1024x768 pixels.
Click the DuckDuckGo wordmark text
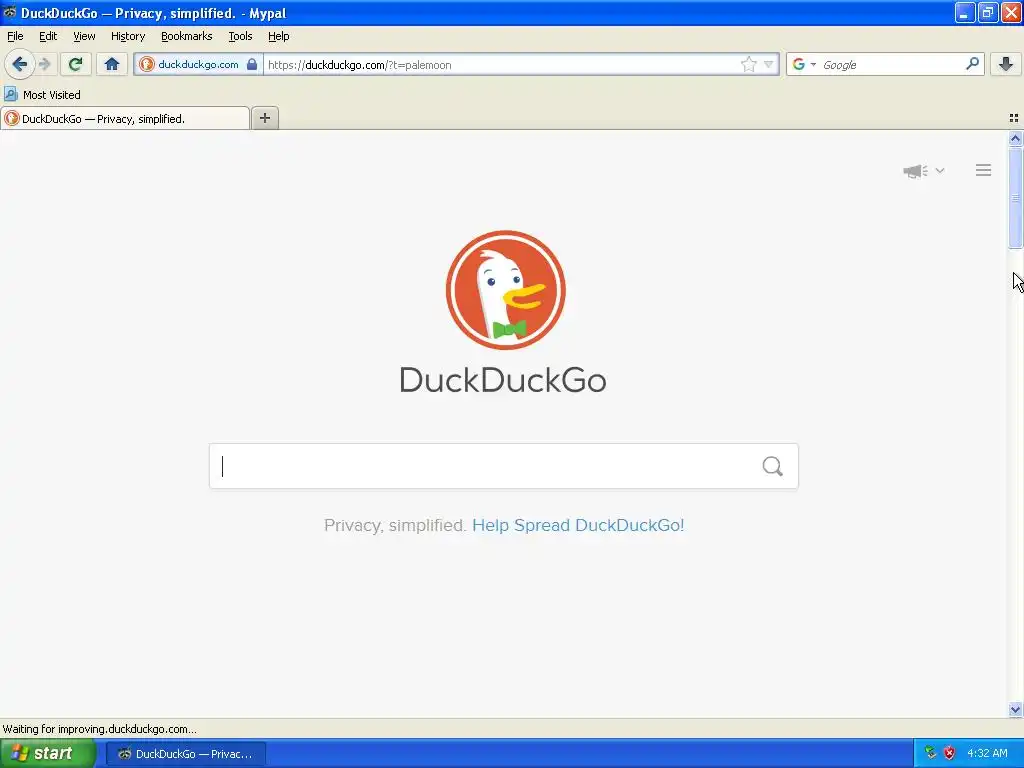pyautogui.click(x=503, y=379)
